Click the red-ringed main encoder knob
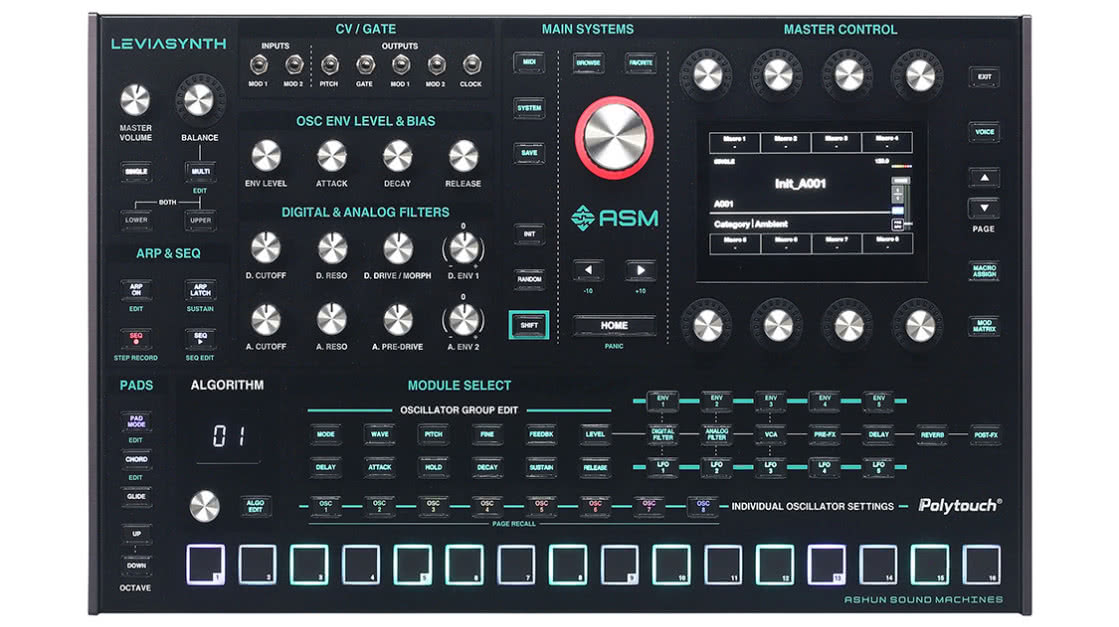 614,137
